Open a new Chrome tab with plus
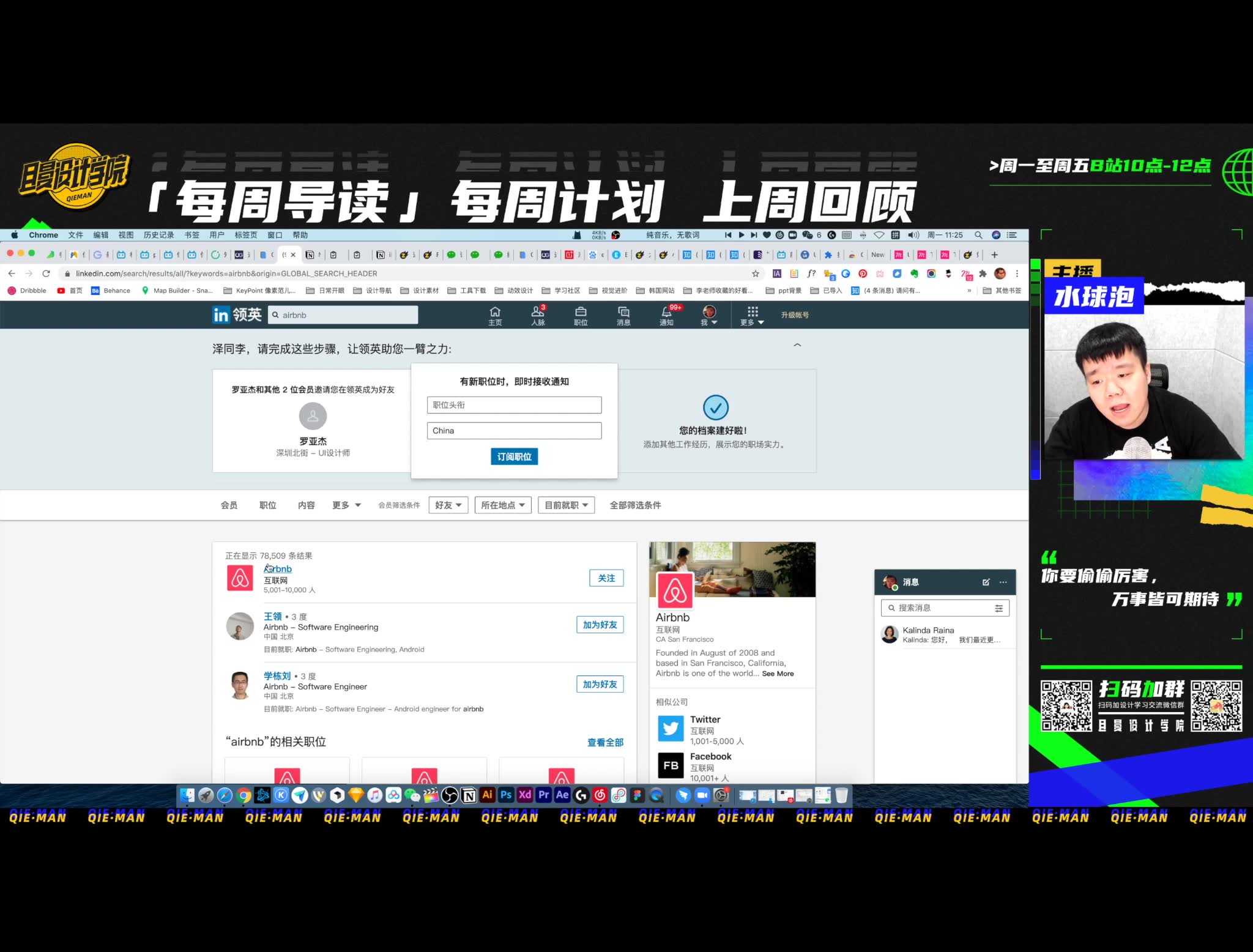Viewport: 1253px width, 952px height. (994, 255)
